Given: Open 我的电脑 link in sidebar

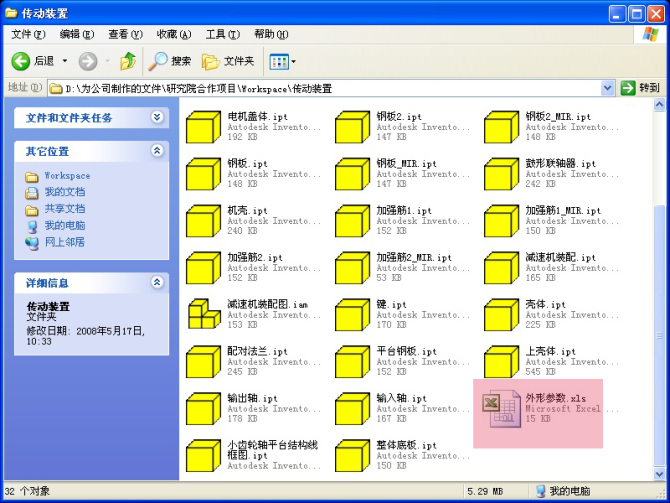Looking at the screenshot, I should point(65,225).
